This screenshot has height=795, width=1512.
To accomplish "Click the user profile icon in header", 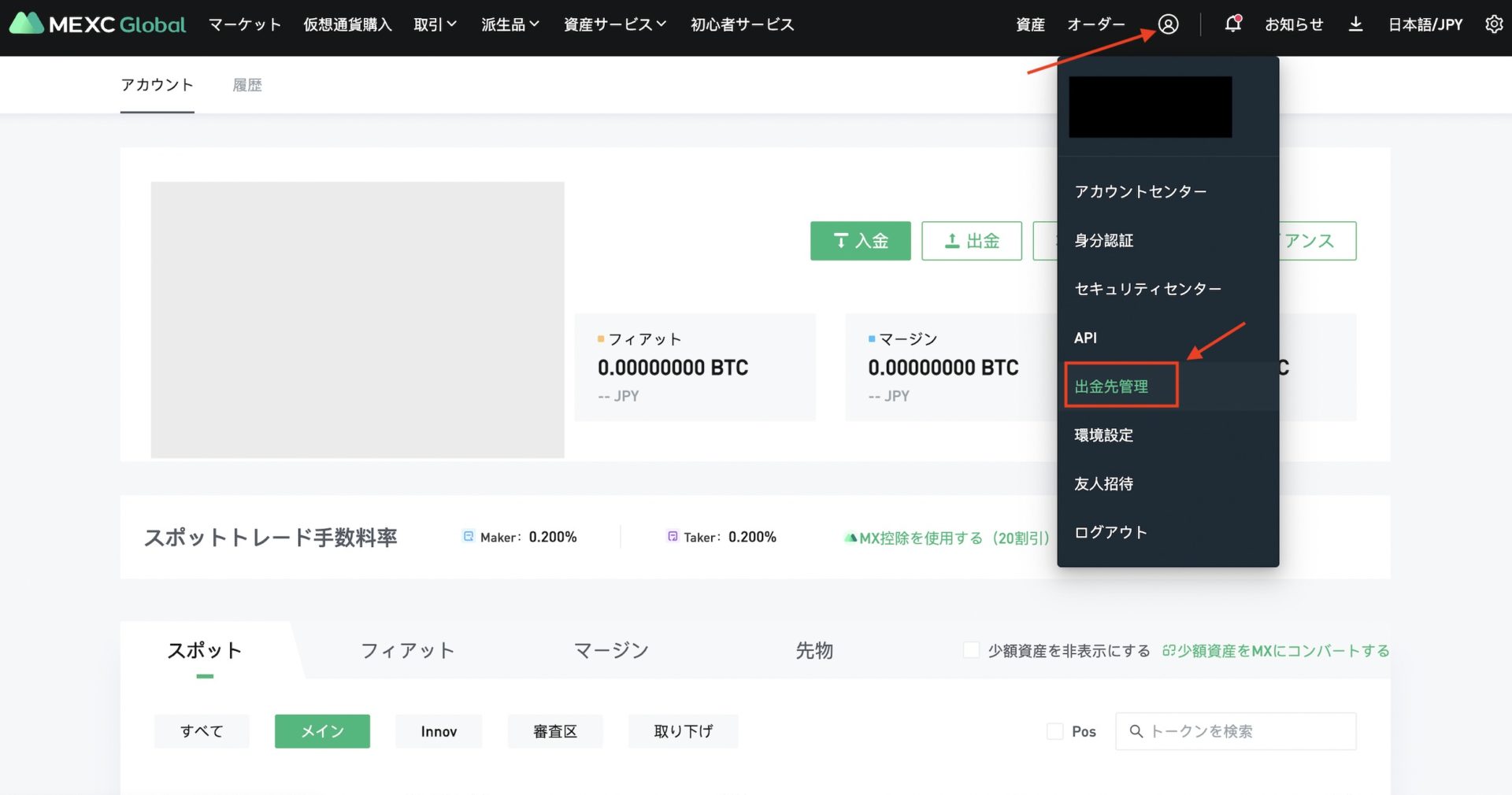I will point(1168,24).
